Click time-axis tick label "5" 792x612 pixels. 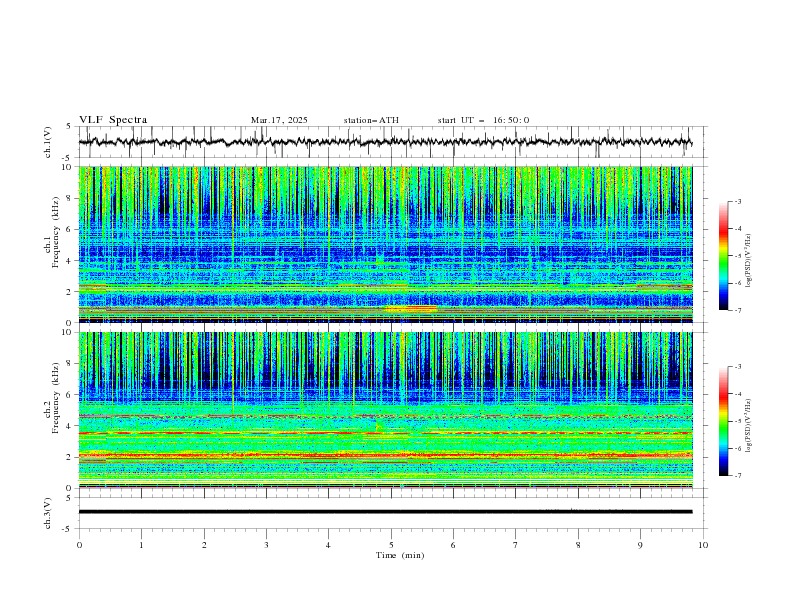391,545
